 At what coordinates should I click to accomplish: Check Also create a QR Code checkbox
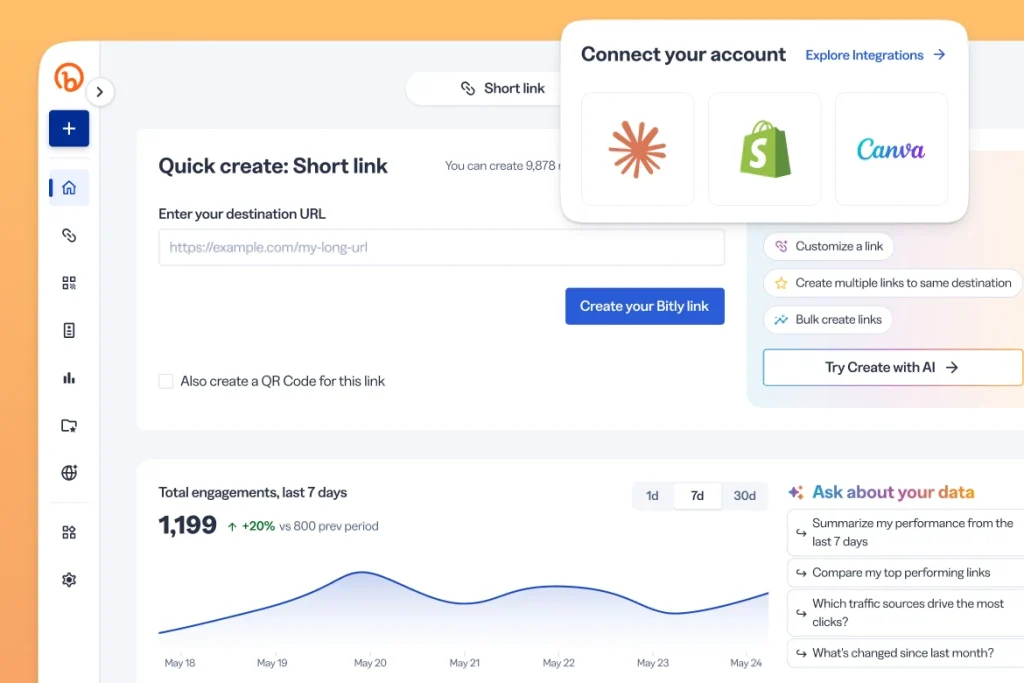click(166, 381)
